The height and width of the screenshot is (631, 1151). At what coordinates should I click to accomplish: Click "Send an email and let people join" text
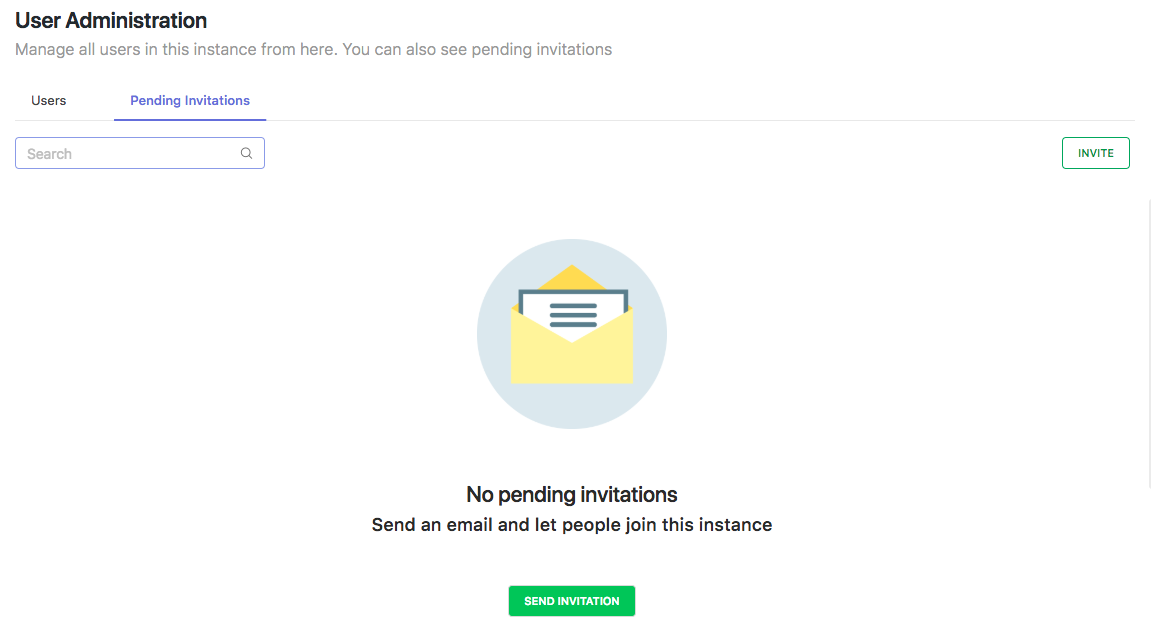click(572, 525)
